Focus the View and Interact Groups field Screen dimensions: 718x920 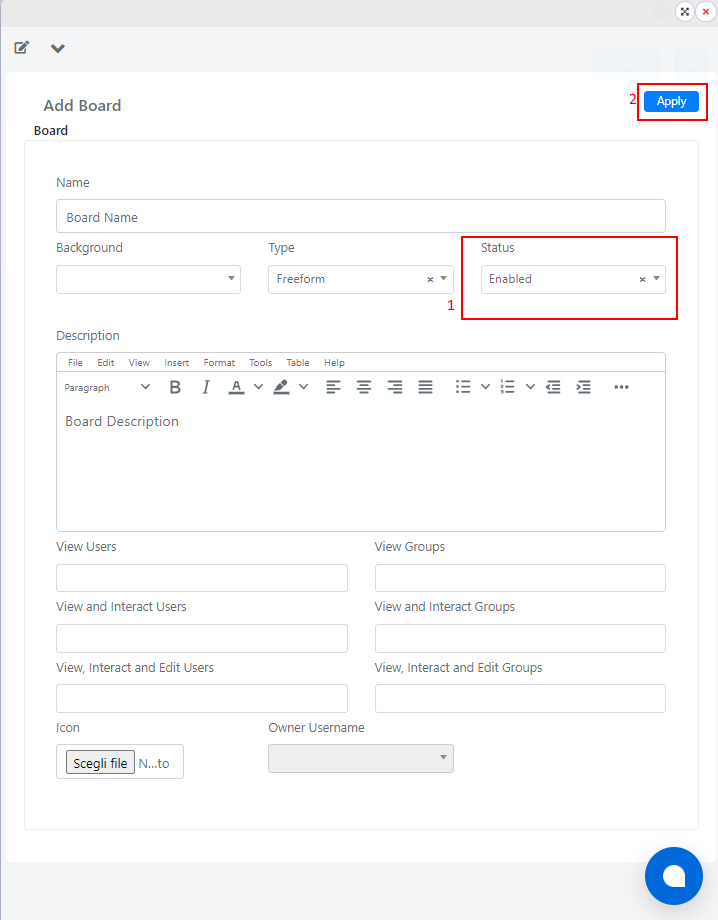point(520,638)
